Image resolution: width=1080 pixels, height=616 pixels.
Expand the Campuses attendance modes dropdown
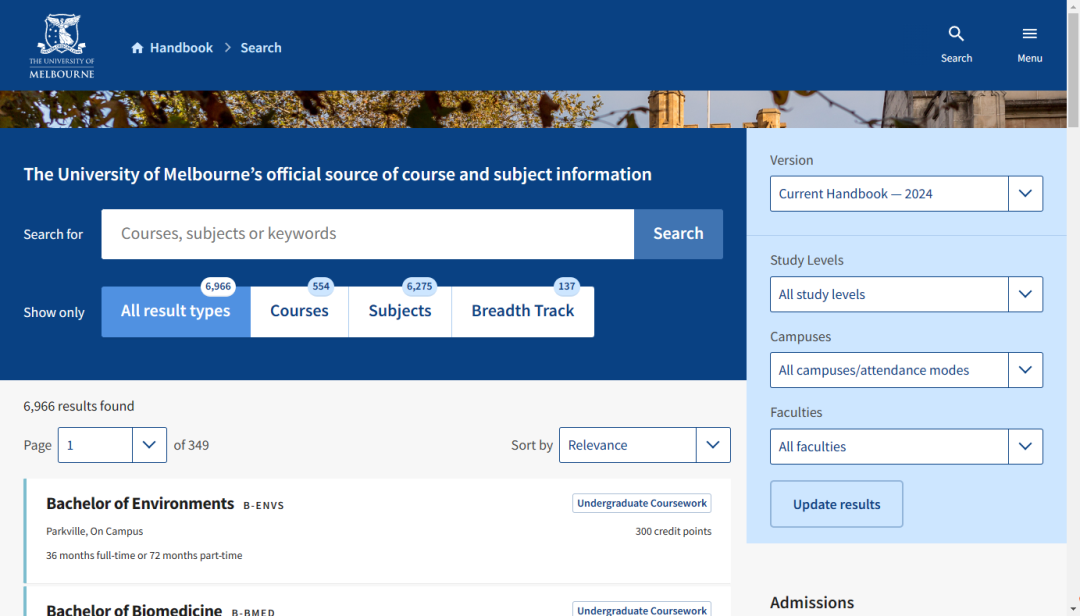(906, 370)
